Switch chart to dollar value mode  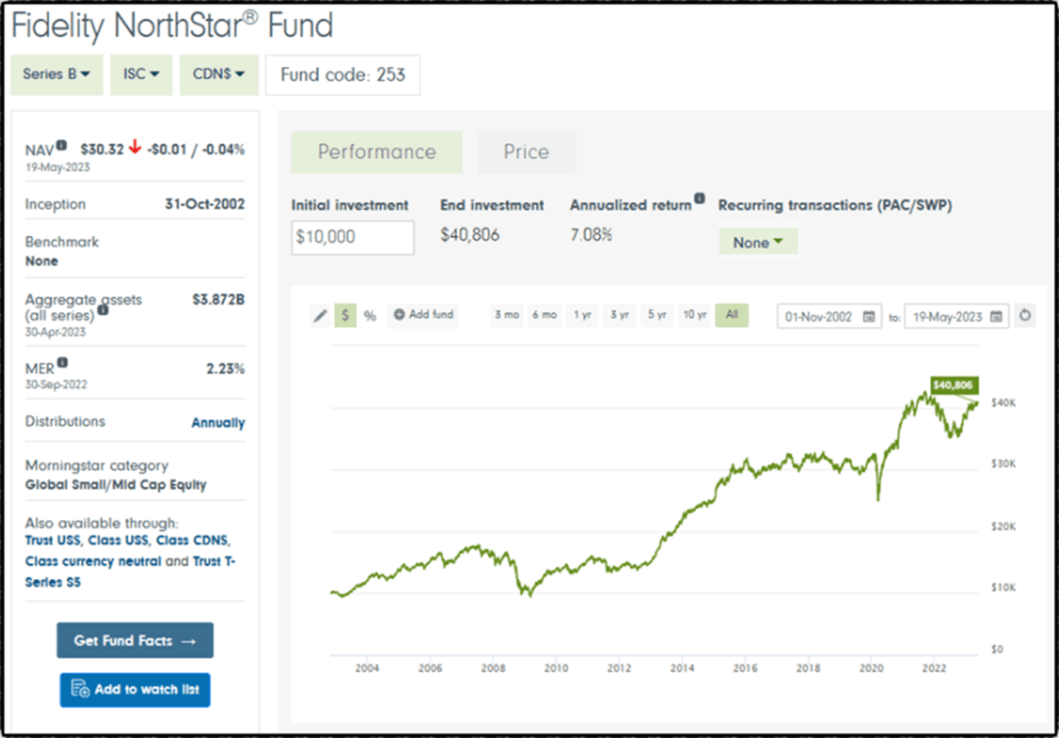345,315
